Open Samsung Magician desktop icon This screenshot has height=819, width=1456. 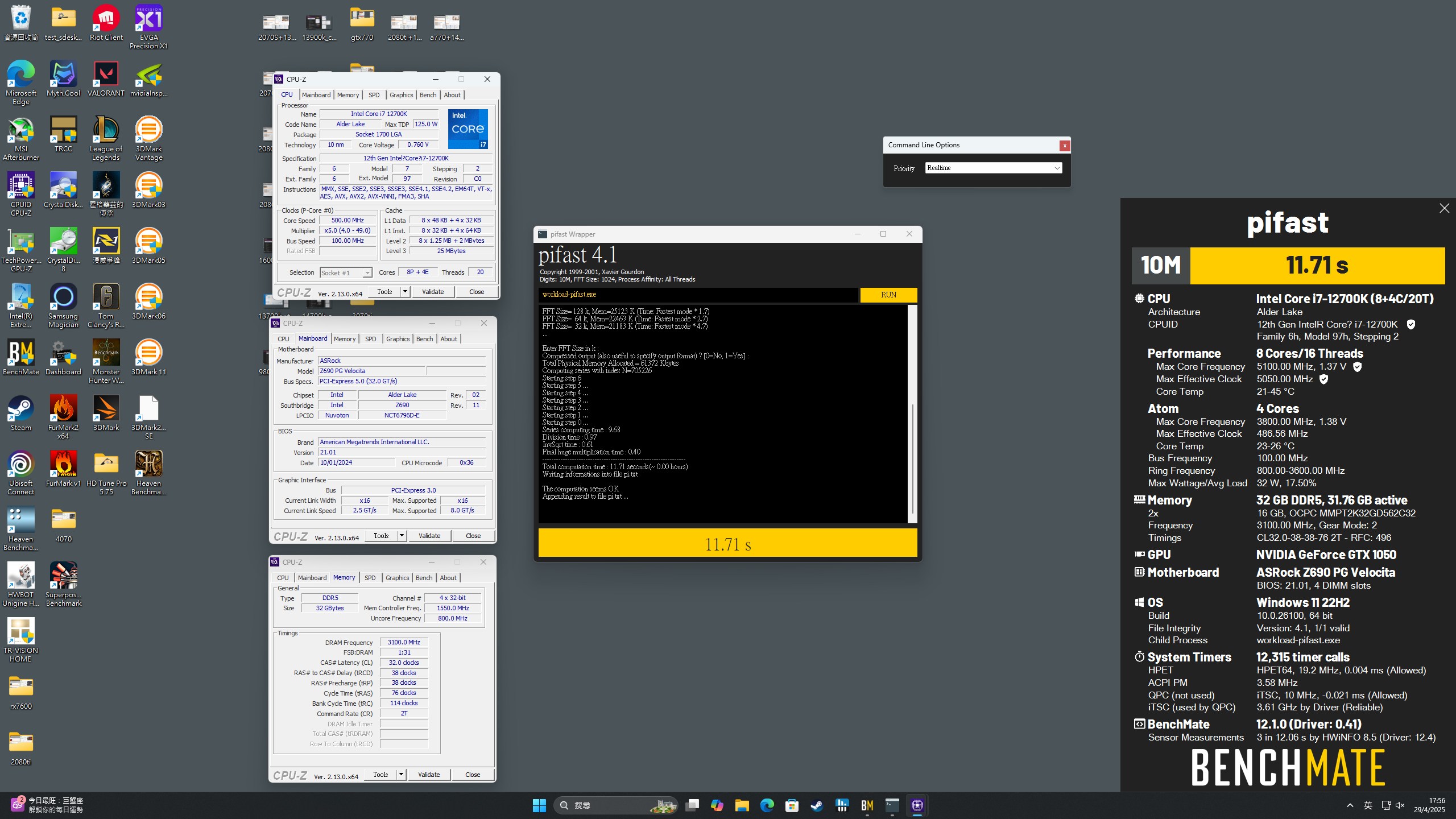[63, 306]
